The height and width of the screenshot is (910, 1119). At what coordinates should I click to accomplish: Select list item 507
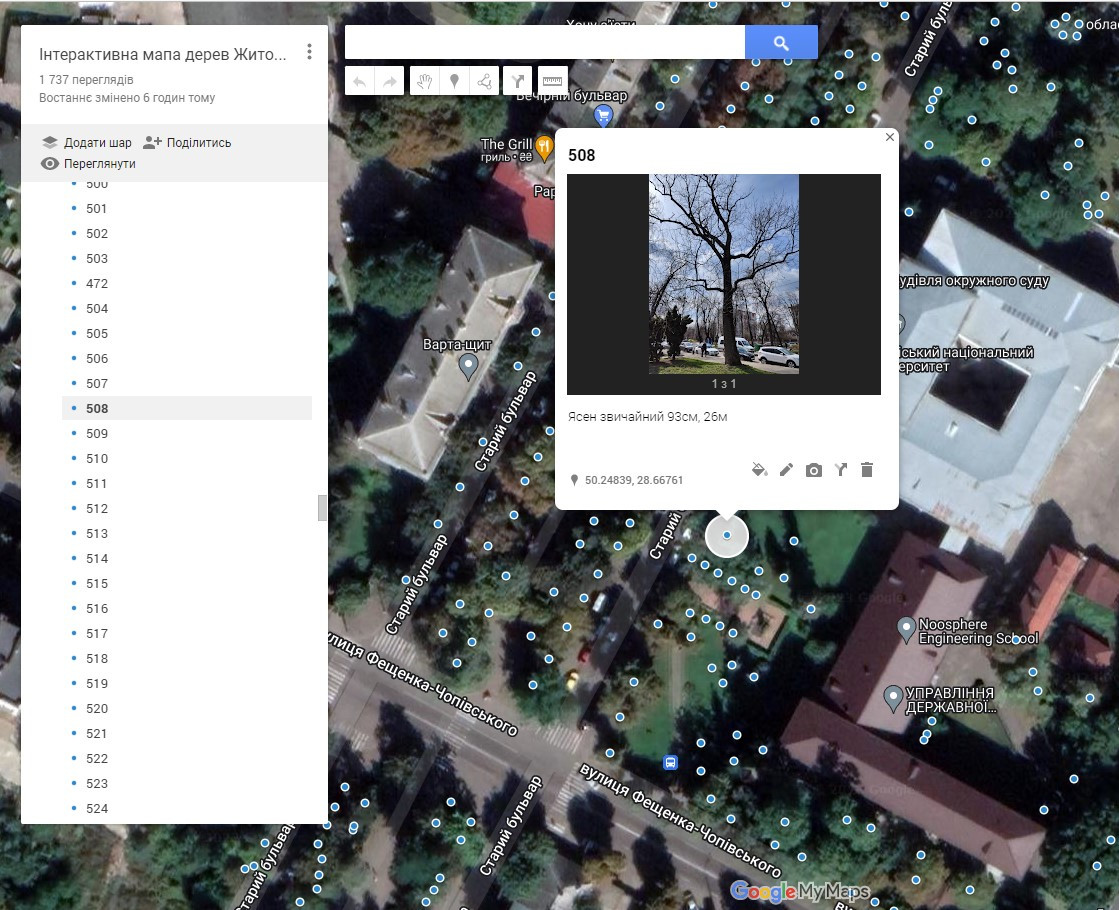tap(187, 383)
